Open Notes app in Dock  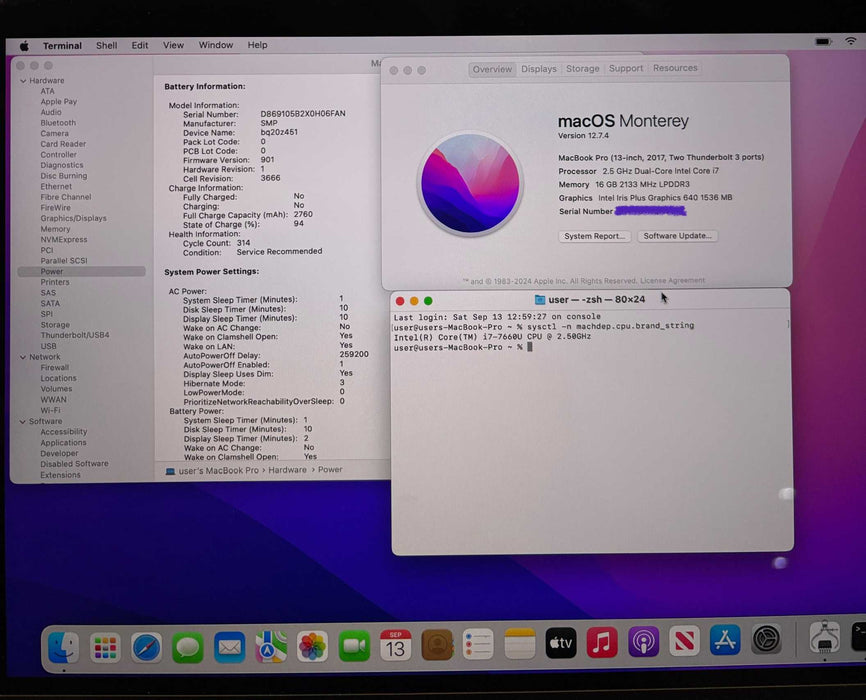click(520, 644)
